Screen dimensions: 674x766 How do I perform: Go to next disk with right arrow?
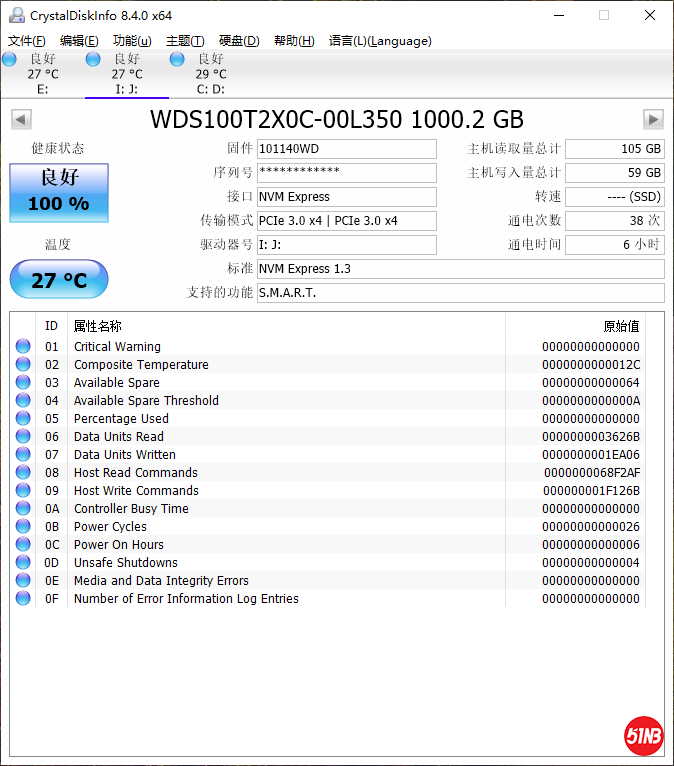pyautogui.click(x=653, y=120)
